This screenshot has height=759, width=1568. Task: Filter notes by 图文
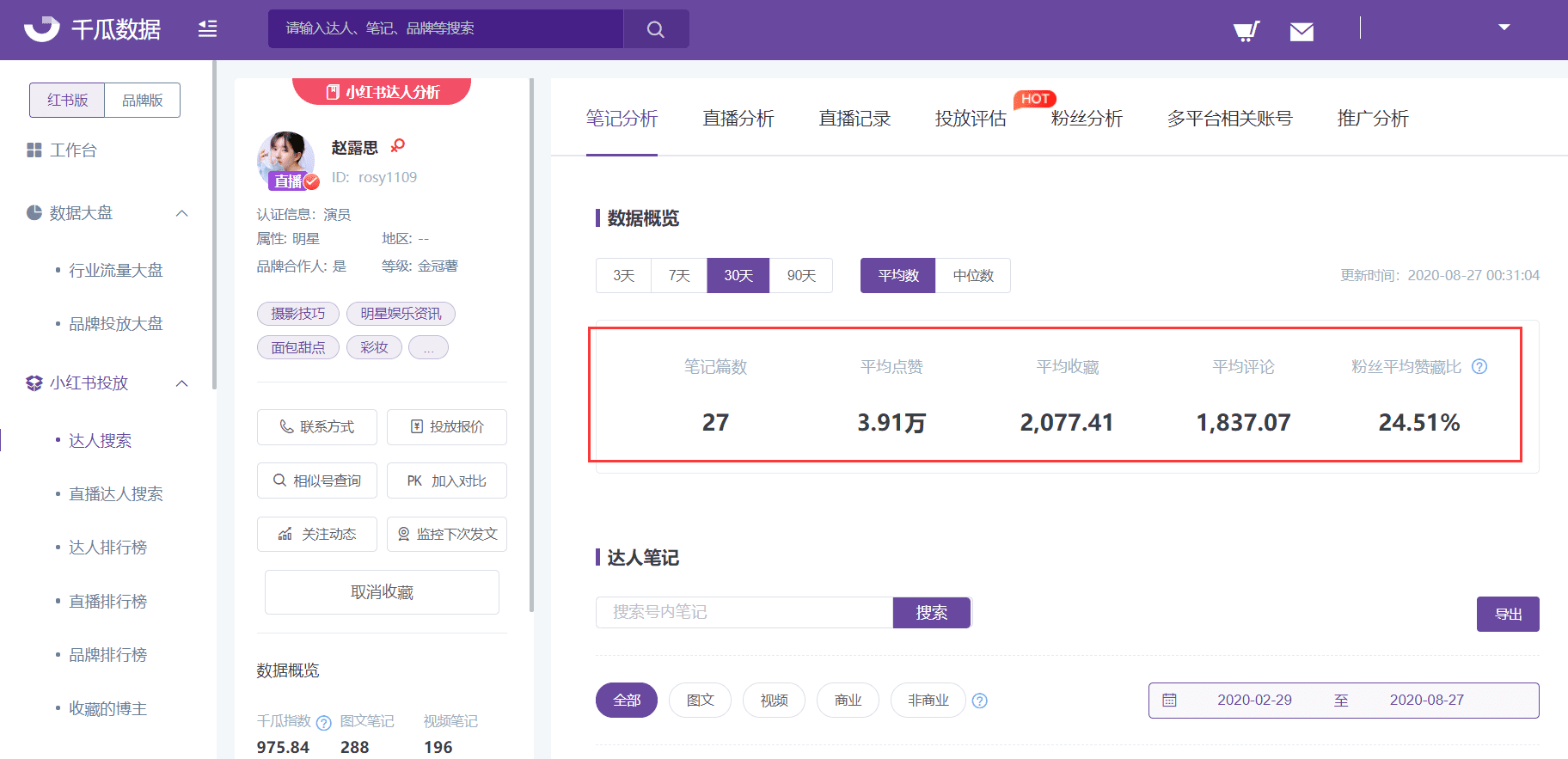(701, 701)
